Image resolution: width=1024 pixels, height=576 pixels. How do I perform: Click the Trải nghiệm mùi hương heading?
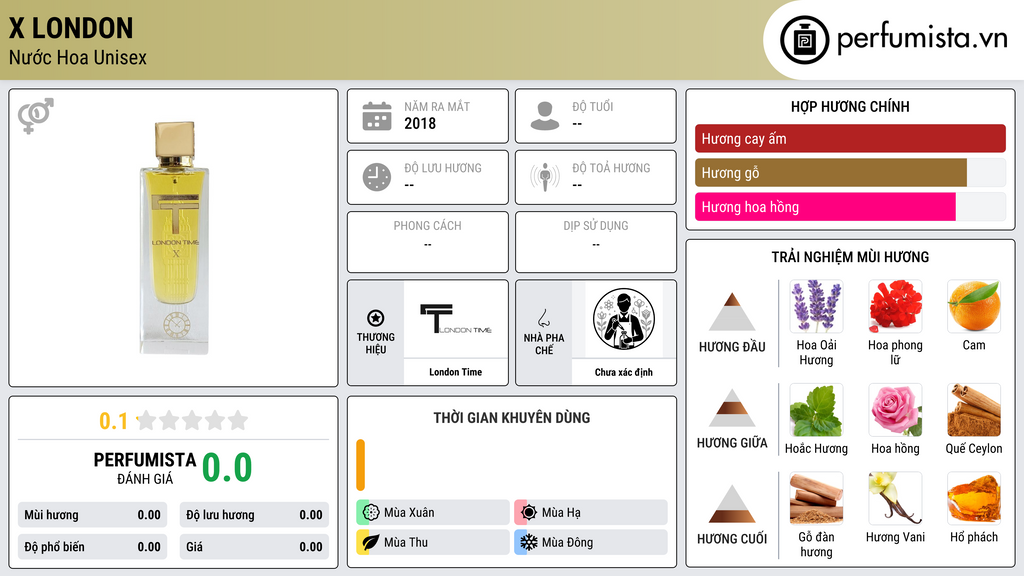(850, 257)
